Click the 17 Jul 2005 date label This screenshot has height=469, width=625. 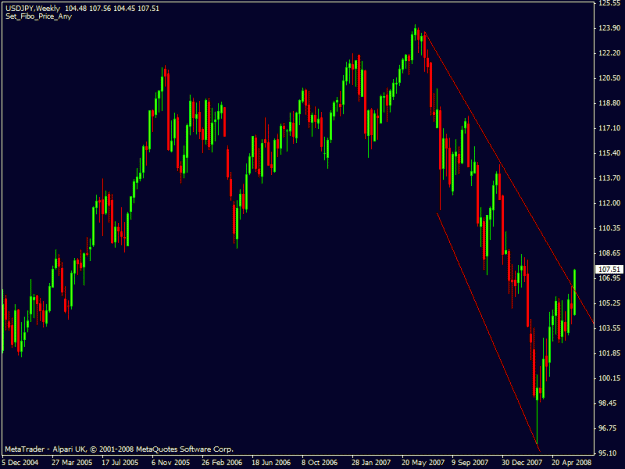[120, 463]
